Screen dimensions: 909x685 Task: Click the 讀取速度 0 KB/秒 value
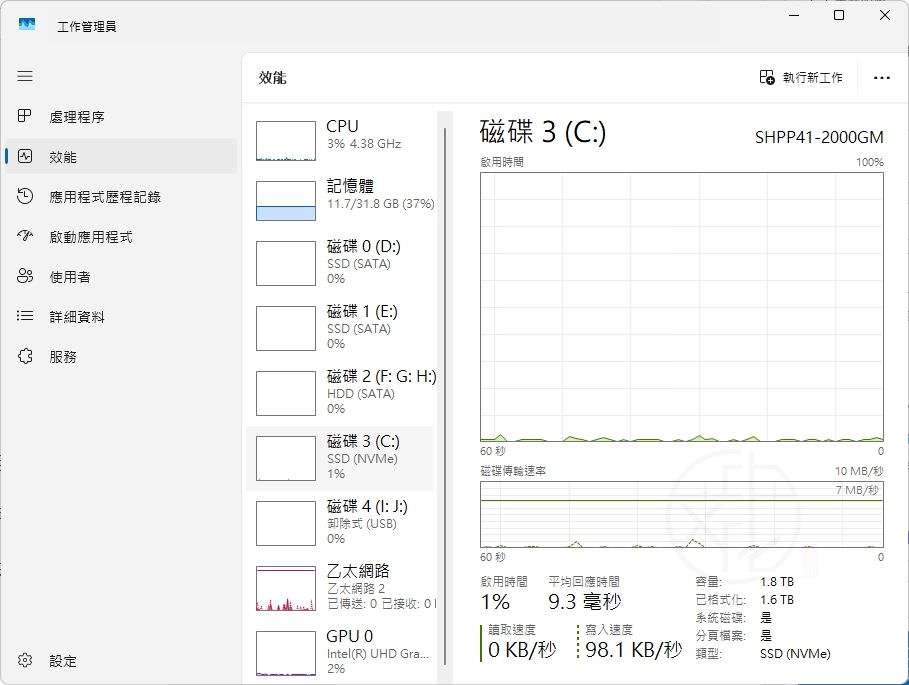(x=522, y=650)
